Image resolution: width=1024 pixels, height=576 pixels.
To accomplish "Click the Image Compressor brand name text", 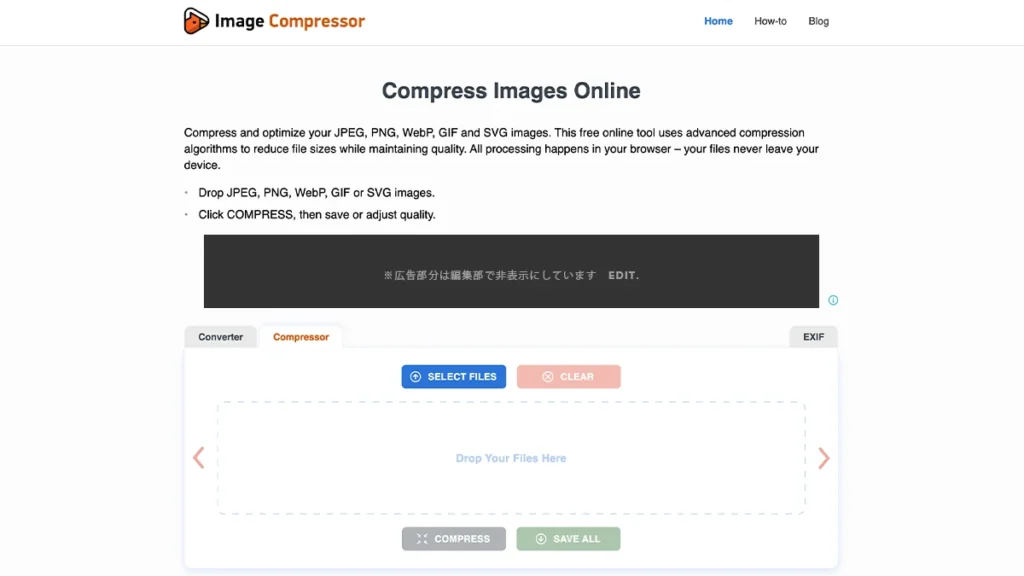I will [289, 22].
